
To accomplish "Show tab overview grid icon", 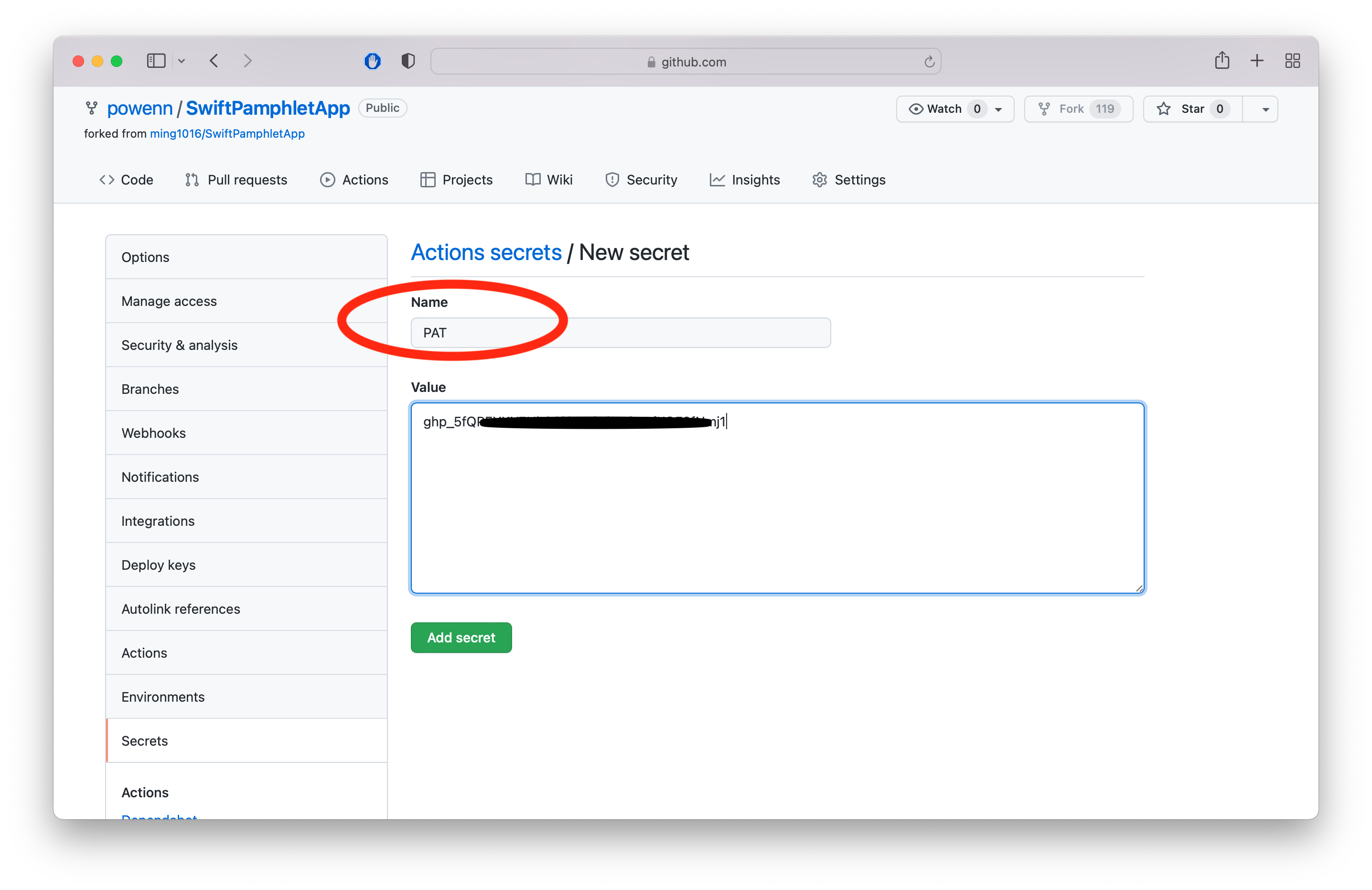I will click(x=1292, y=61).
